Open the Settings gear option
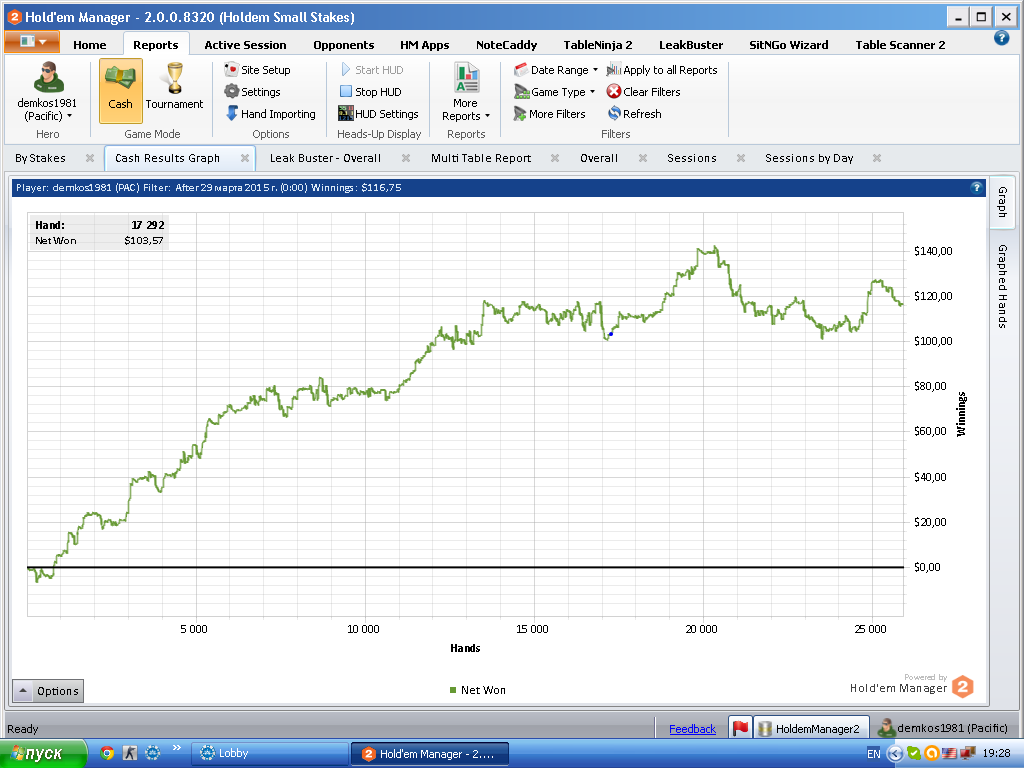This screenshot has width=1024, height=768. (x=252, y=92)
